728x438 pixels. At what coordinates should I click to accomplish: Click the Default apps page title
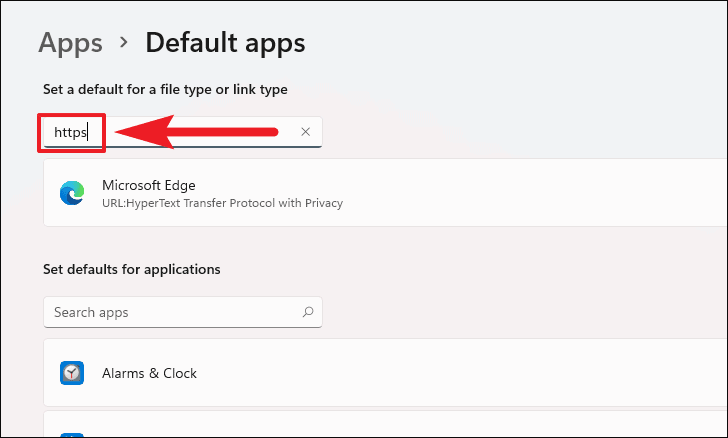coord(225,44)
